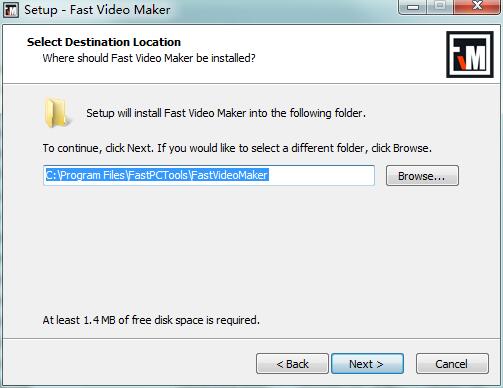Continue the installation with Next
This screenshot has height=388, width=503.
[x=367, y=364]
